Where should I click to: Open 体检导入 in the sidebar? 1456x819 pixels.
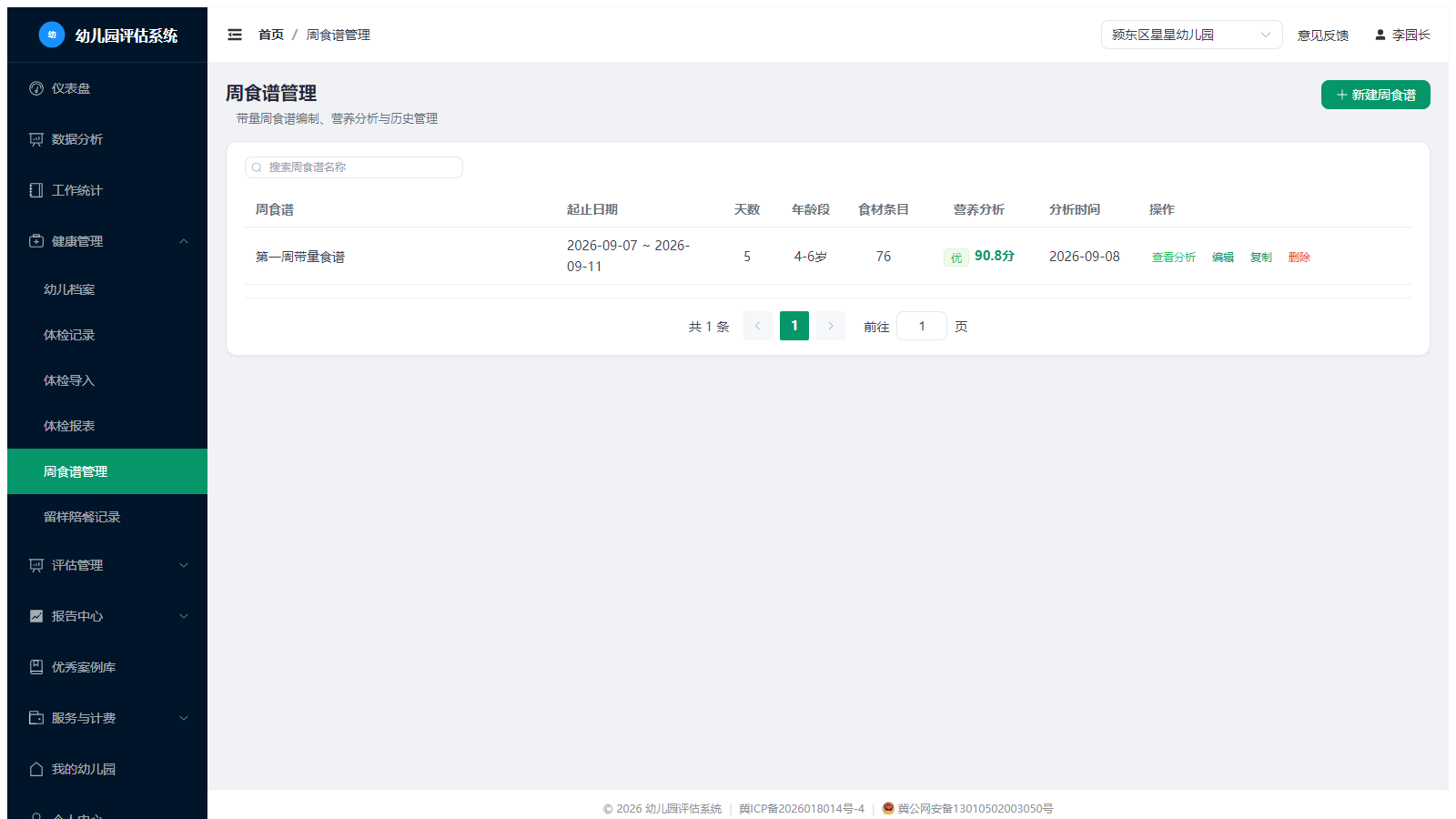tap(107, 380)
